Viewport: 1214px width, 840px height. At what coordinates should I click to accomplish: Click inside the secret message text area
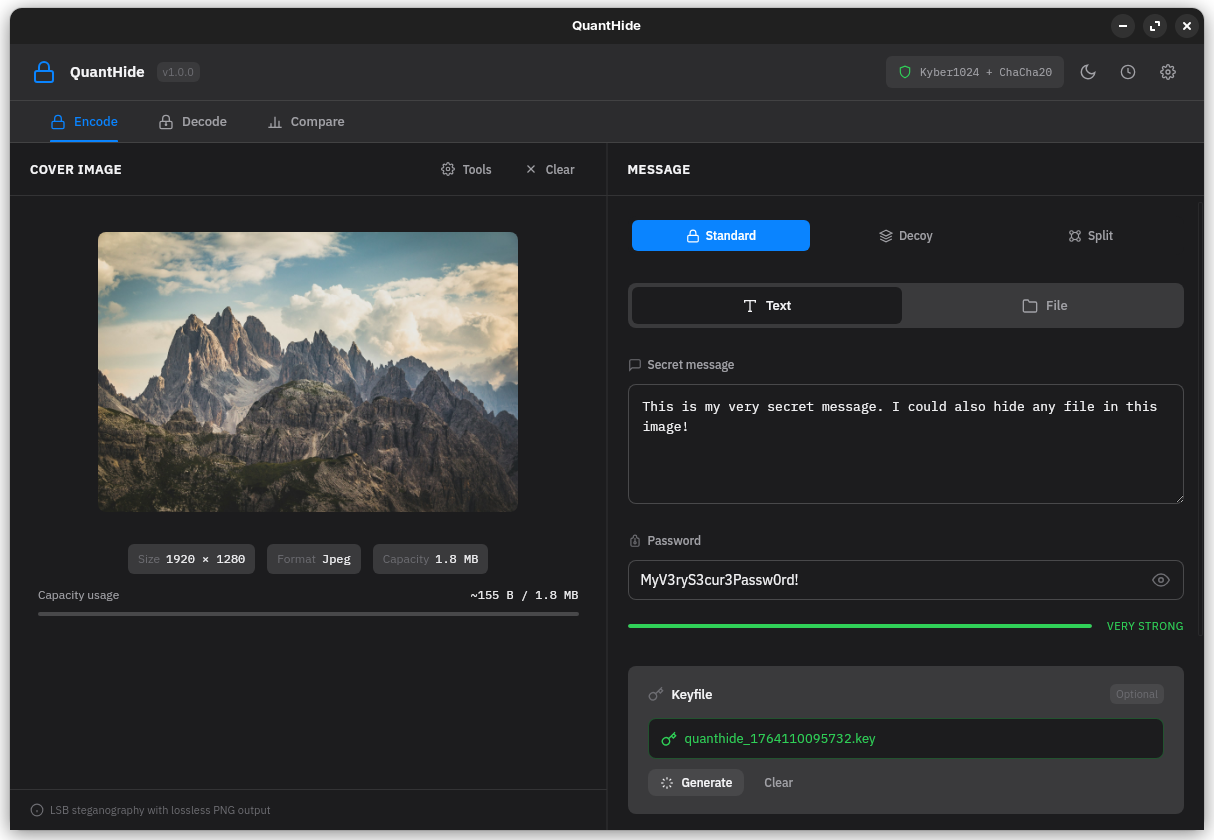(905, 443)
